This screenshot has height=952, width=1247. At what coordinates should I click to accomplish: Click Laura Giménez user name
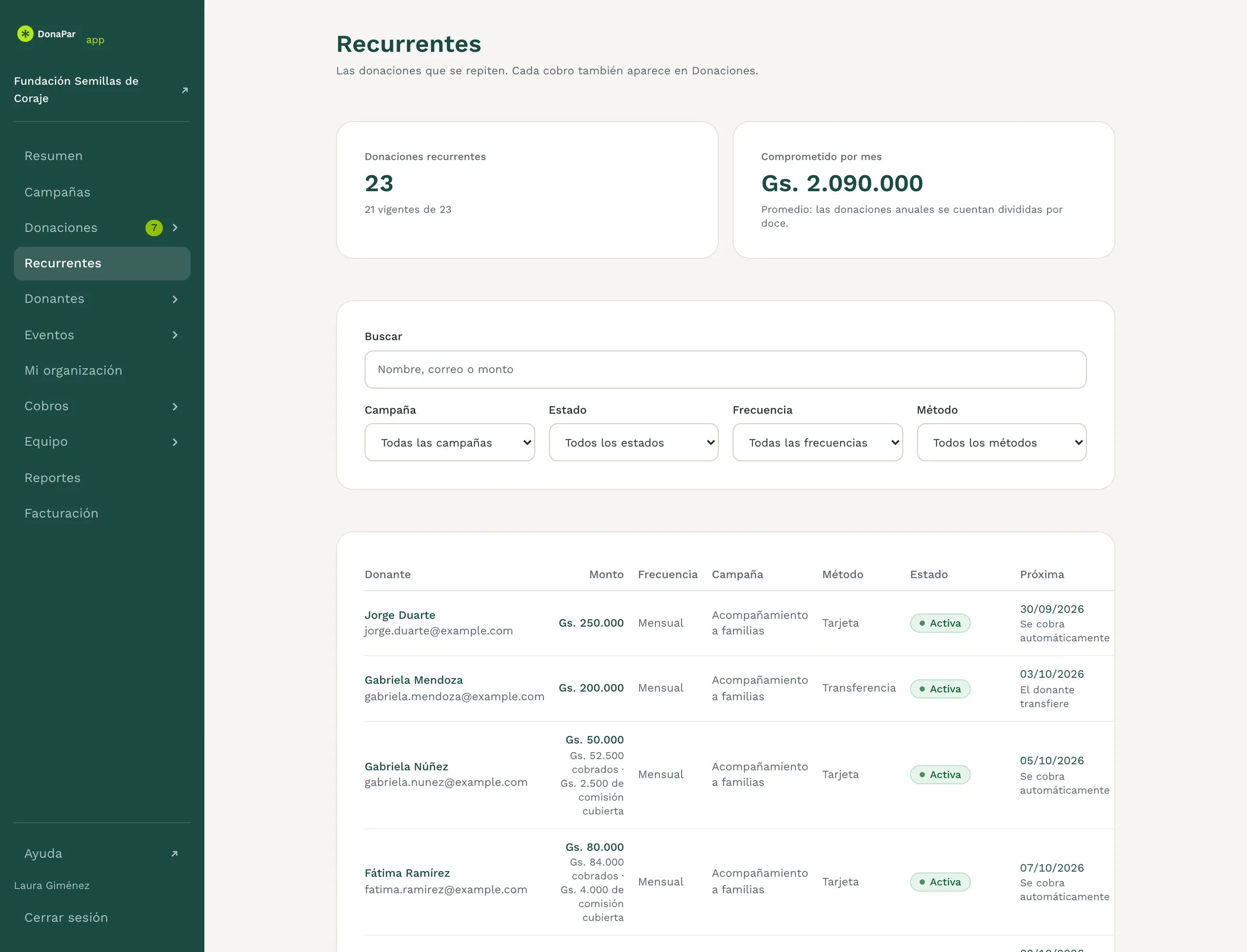tap(51, 885)
